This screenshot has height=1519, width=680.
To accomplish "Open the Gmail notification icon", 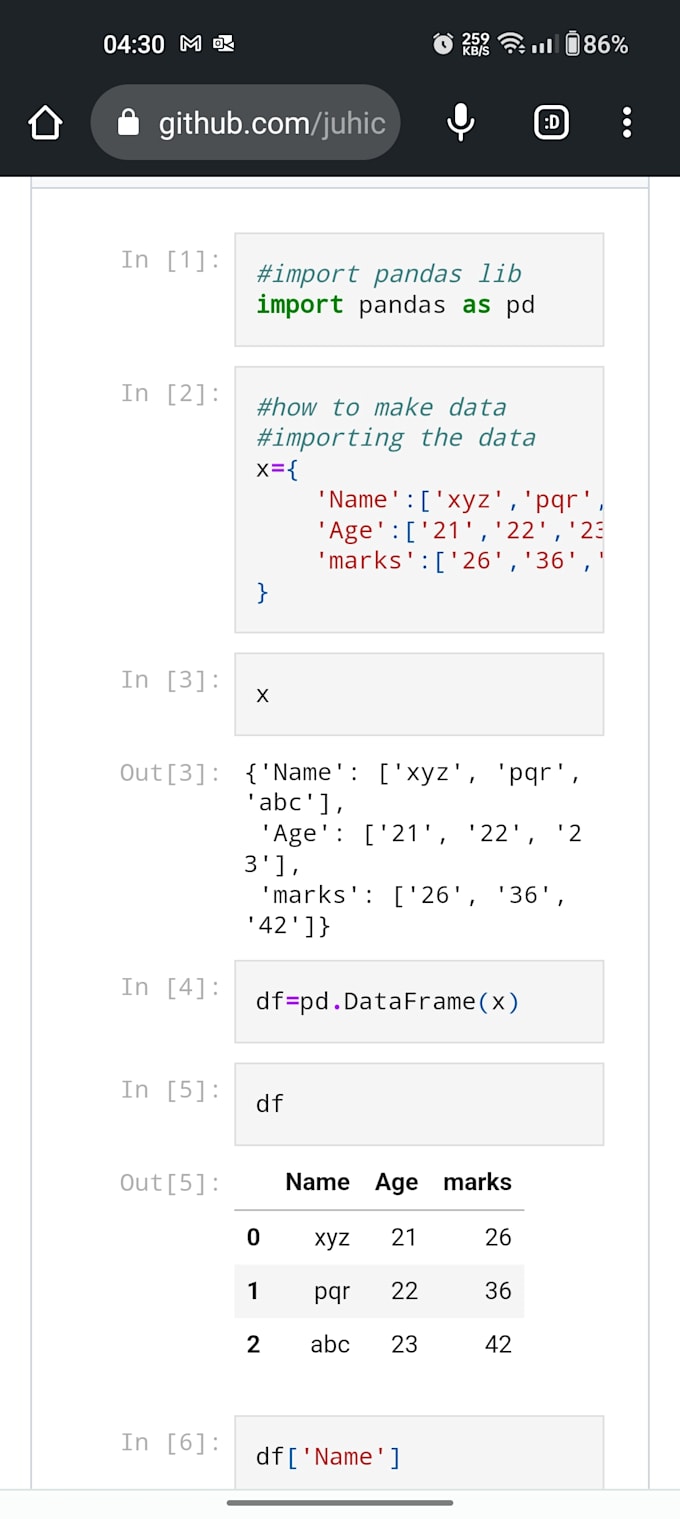I will point(189,43).
